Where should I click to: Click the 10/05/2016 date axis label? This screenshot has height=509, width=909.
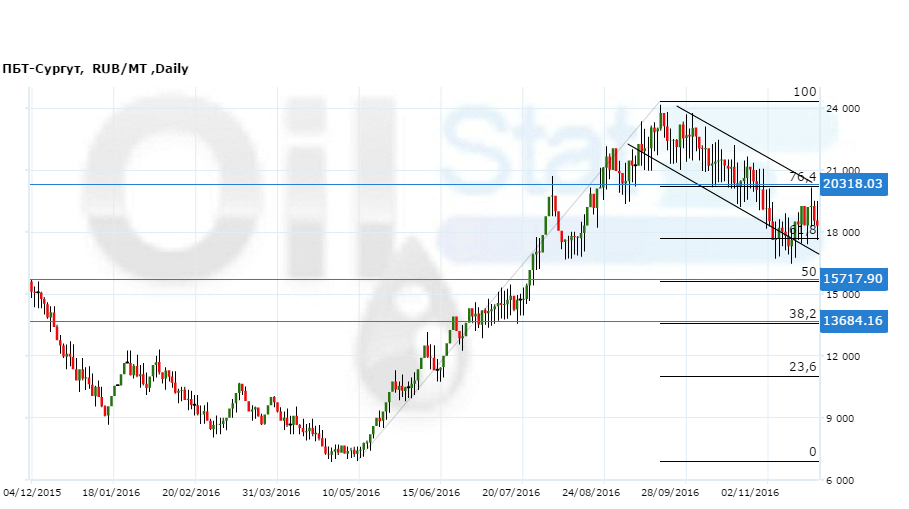pyautogui.click(x=351, y=493)
